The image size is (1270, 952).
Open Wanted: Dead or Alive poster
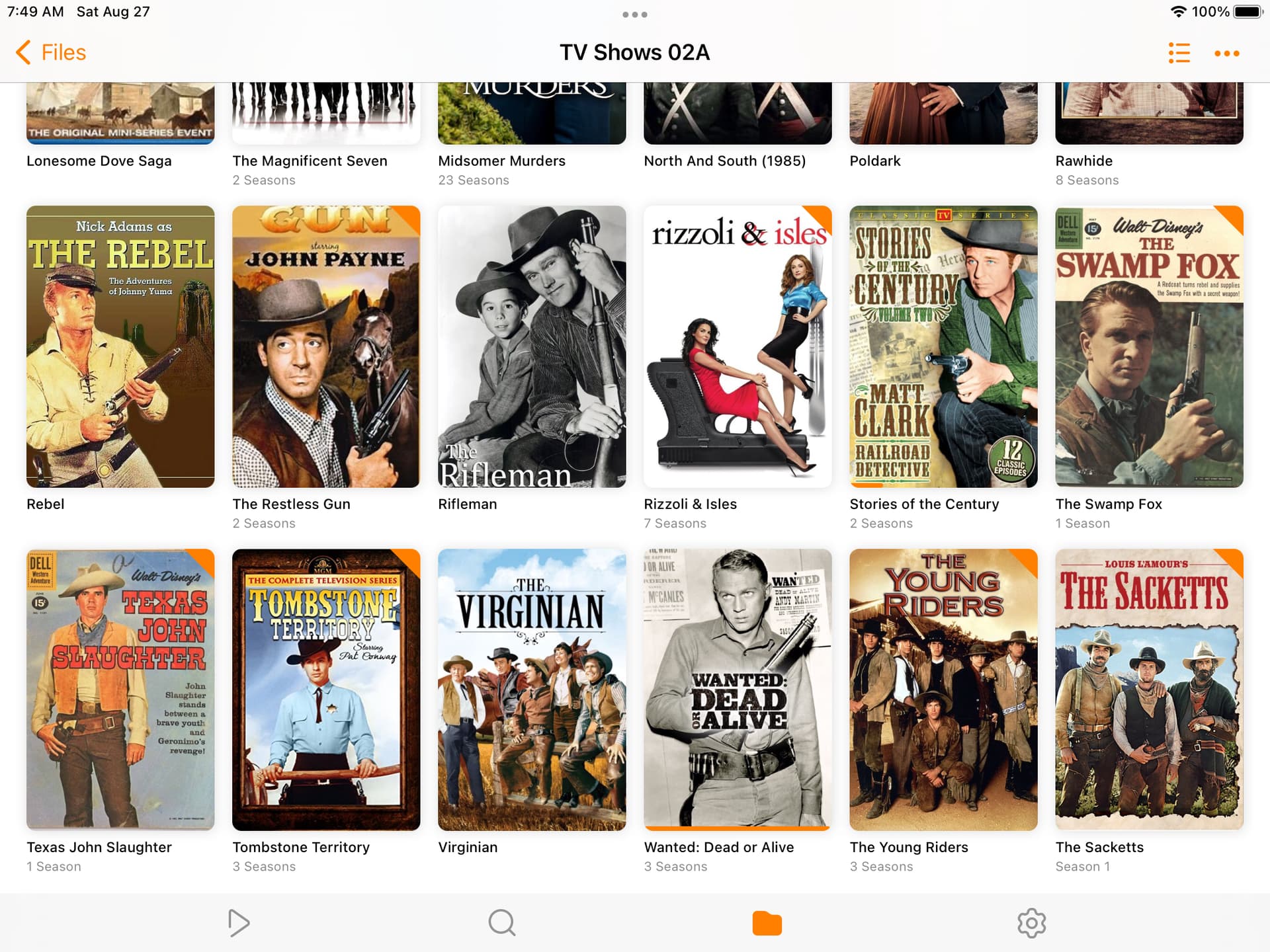tap(738, 690)
